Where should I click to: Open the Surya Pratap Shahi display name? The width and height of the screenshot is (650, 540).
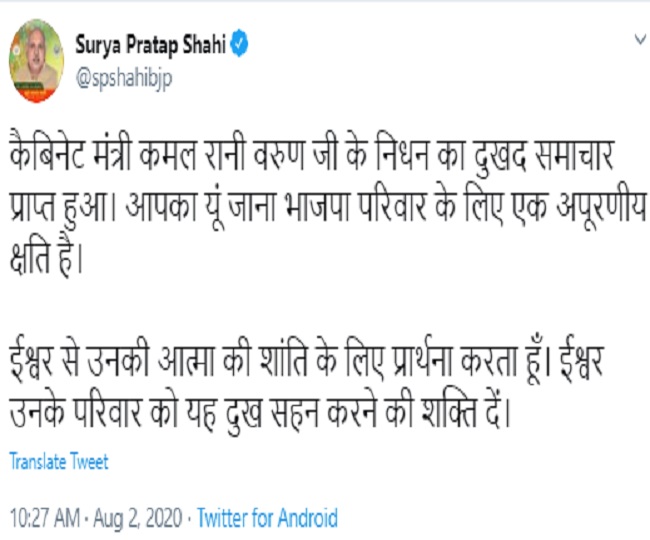coord(150,46)
